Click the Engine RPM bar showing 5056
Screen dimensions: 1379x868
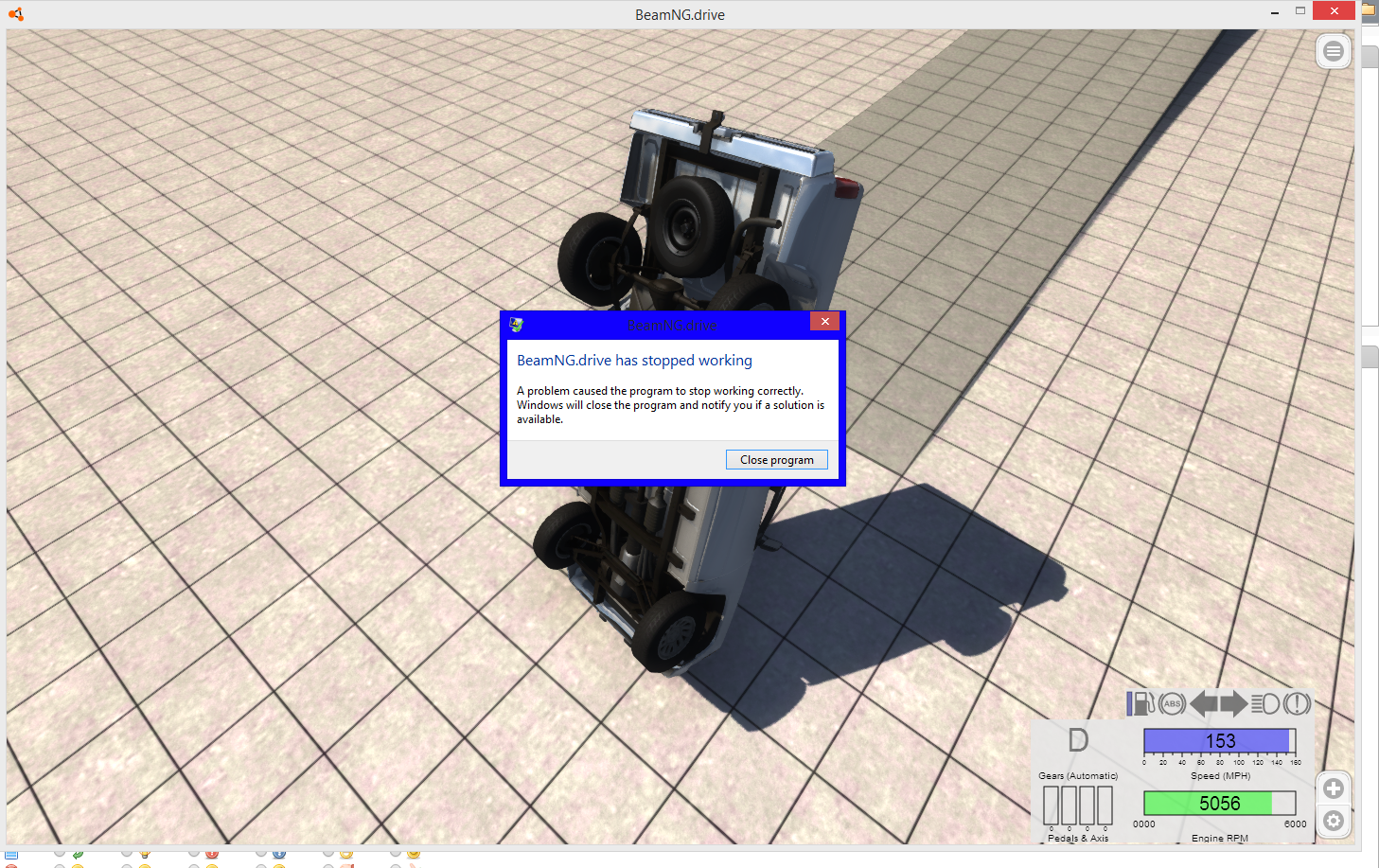[1220, 803]
